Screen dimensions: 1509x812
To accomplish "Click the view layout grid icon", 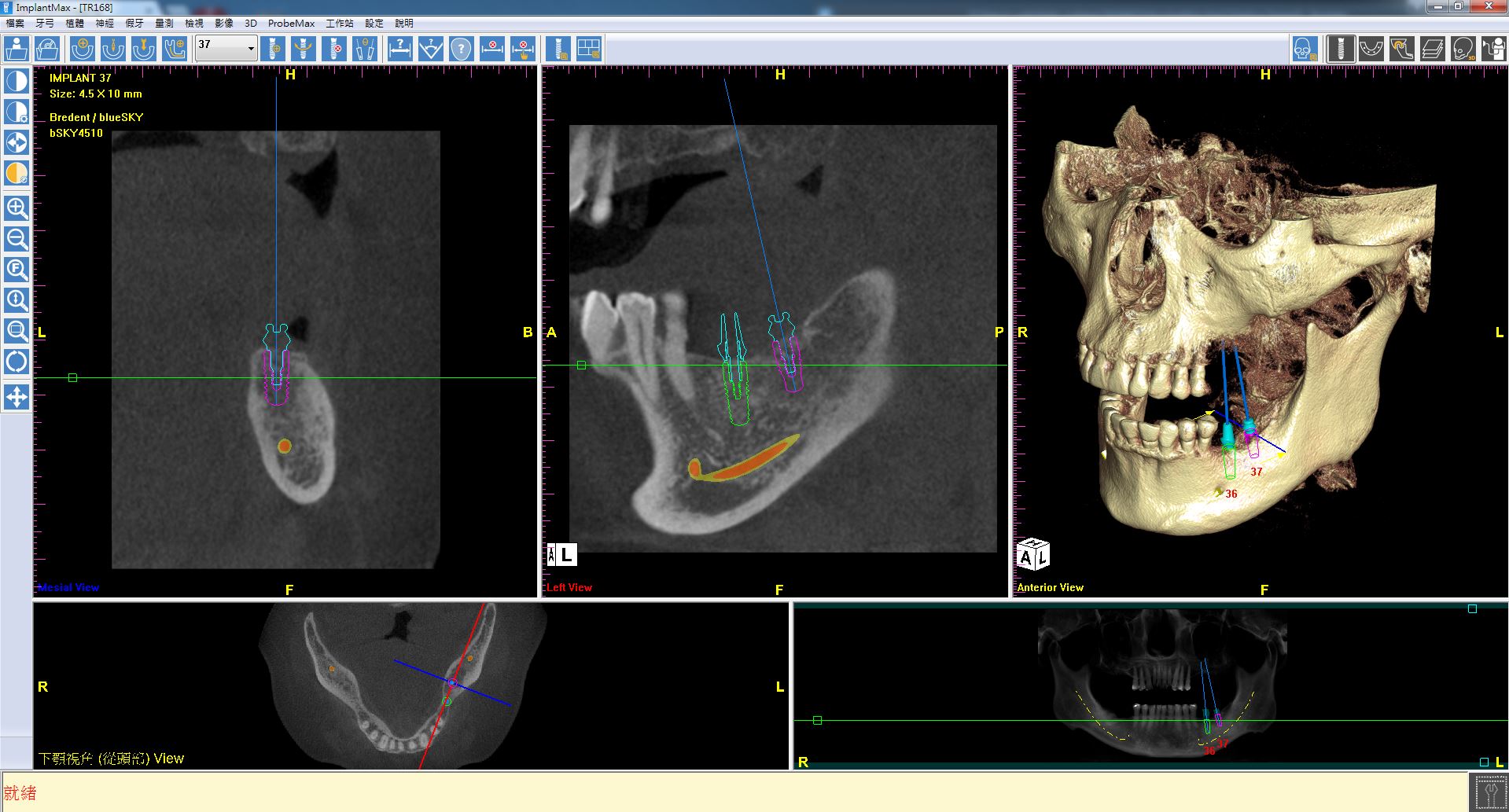I will click(x=589, y=50).
